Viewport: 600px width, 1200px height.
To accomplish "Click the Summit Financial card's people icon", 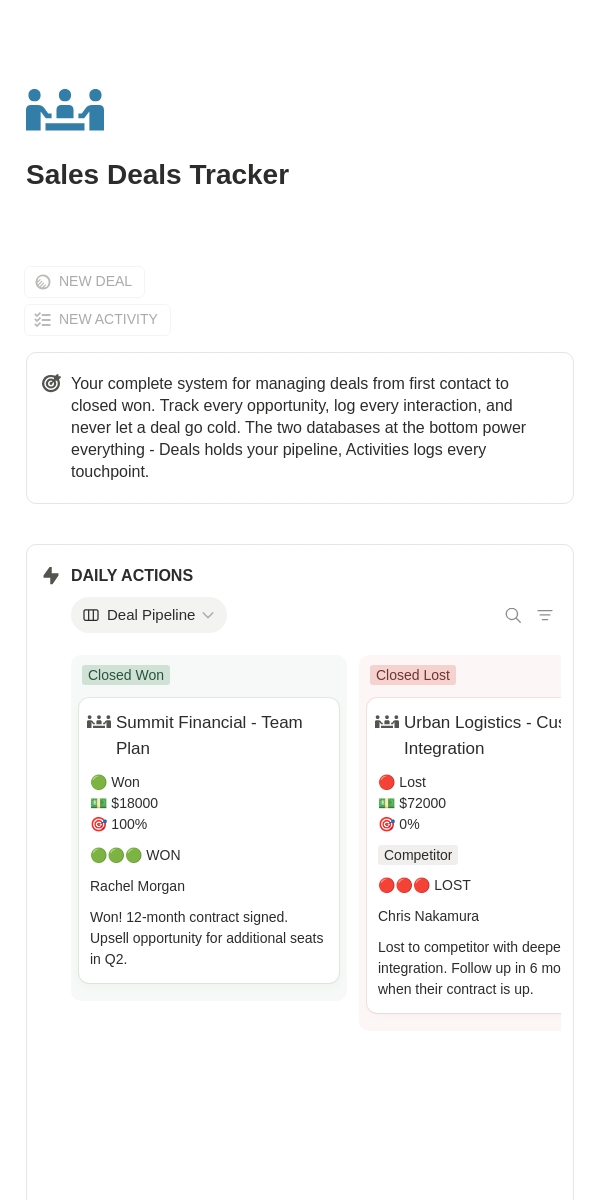I will pyautogui.click(x=99, y=722).
